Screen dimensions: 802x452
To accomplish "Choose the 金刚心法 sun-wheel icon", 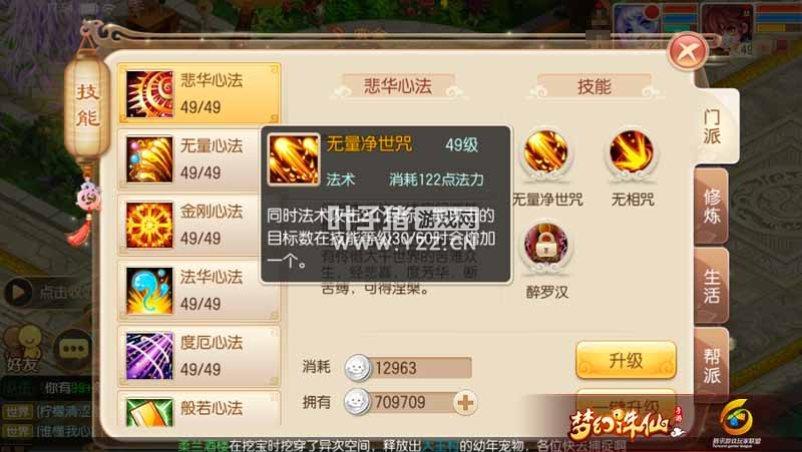I will 149,225.
